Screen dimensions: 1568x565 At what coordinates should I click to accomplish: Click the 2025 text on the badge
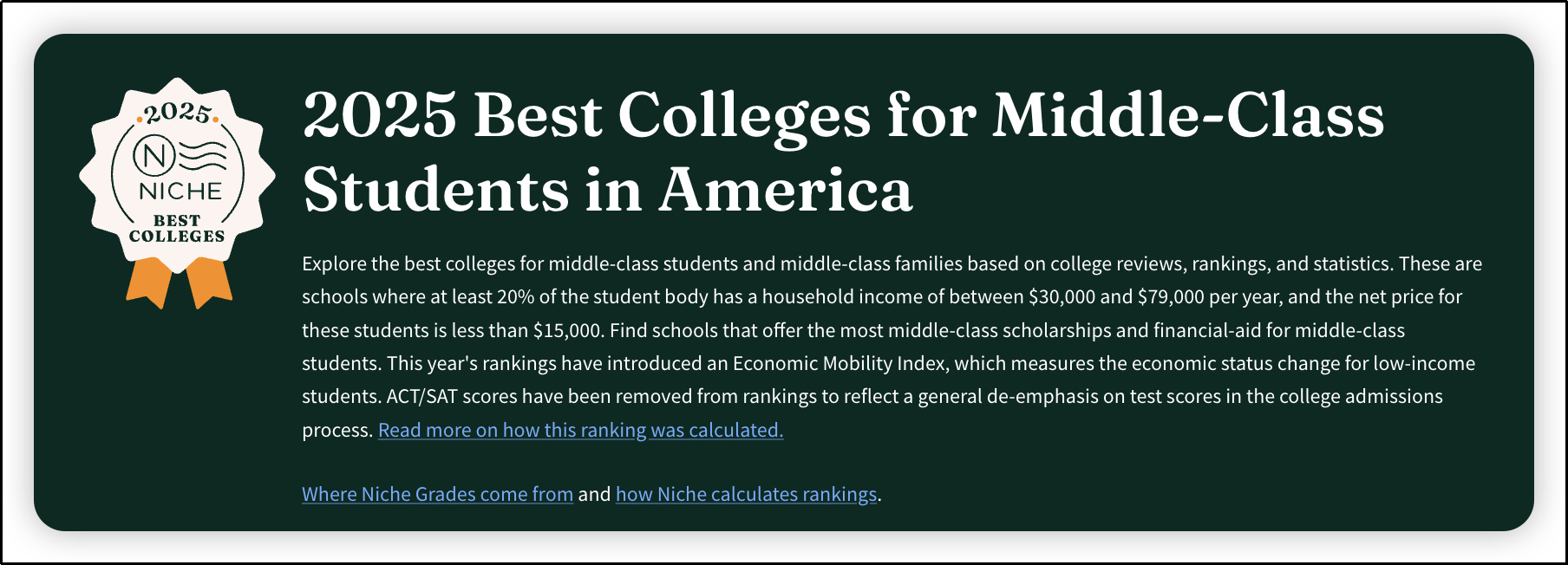[x=178, y=114]
